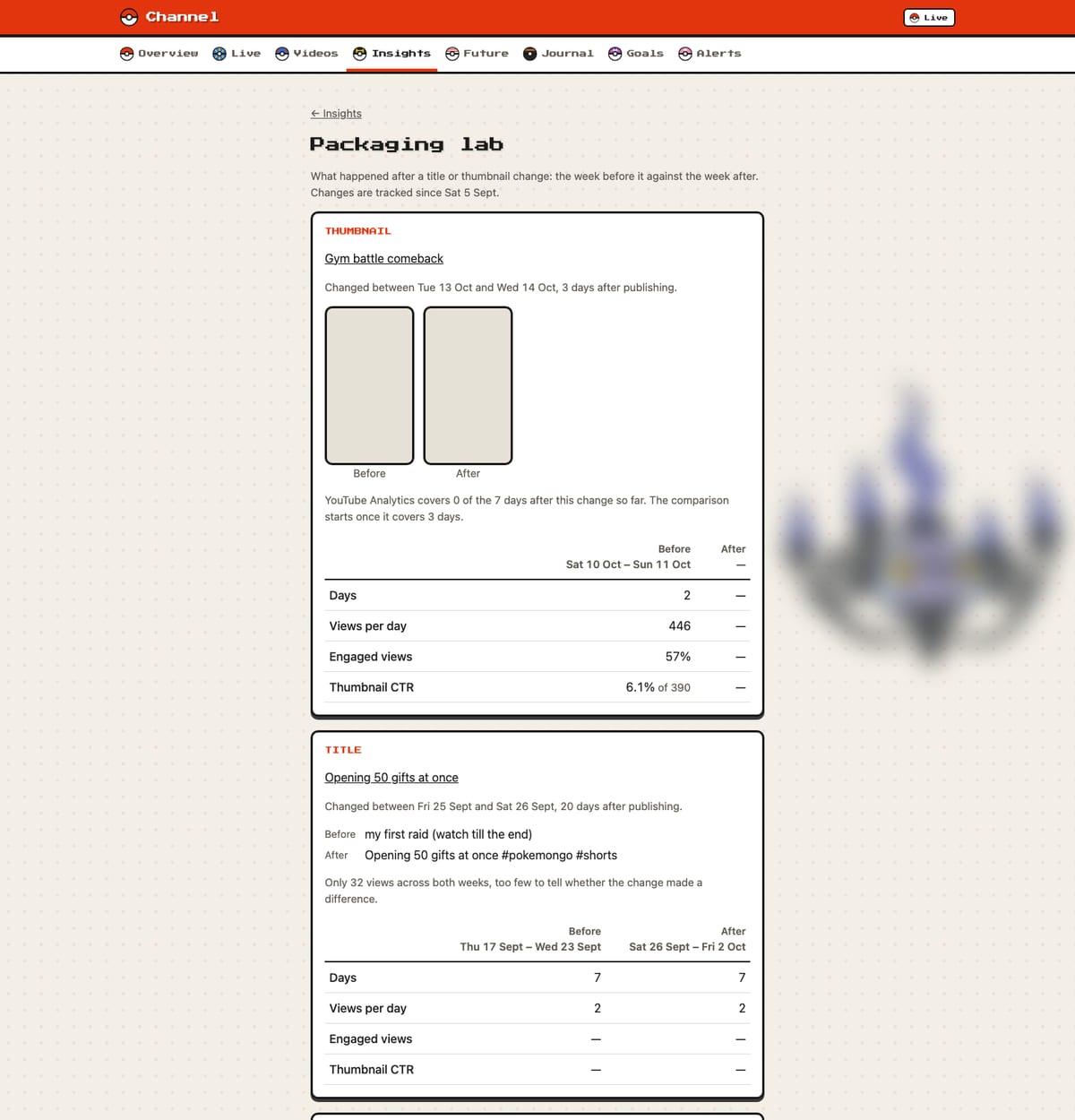Click the ball icon beside Alerts
The height and width of the screenshot is (1120, 1075).
pos(685,54)
